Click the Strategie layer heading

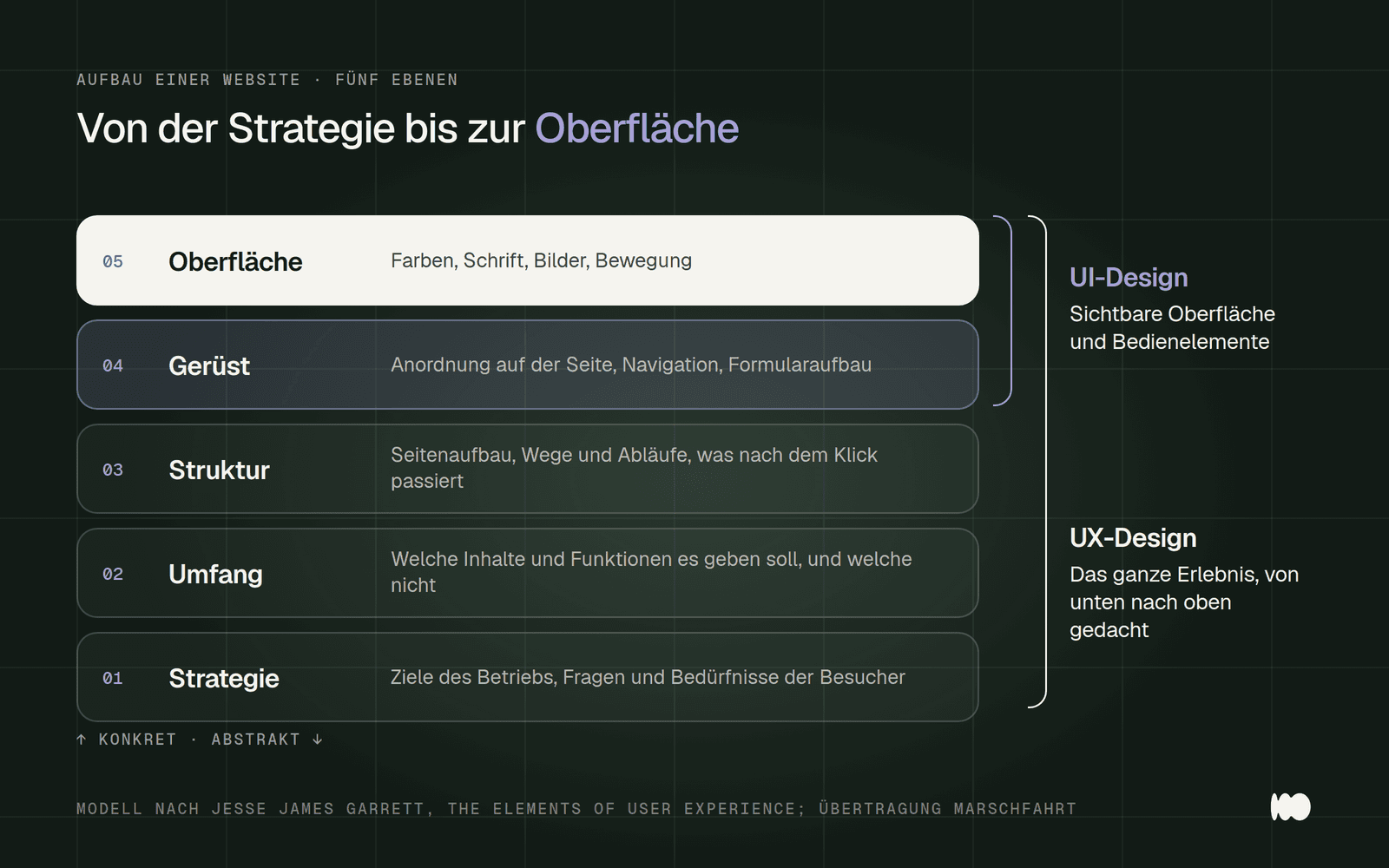pos(224,678)
